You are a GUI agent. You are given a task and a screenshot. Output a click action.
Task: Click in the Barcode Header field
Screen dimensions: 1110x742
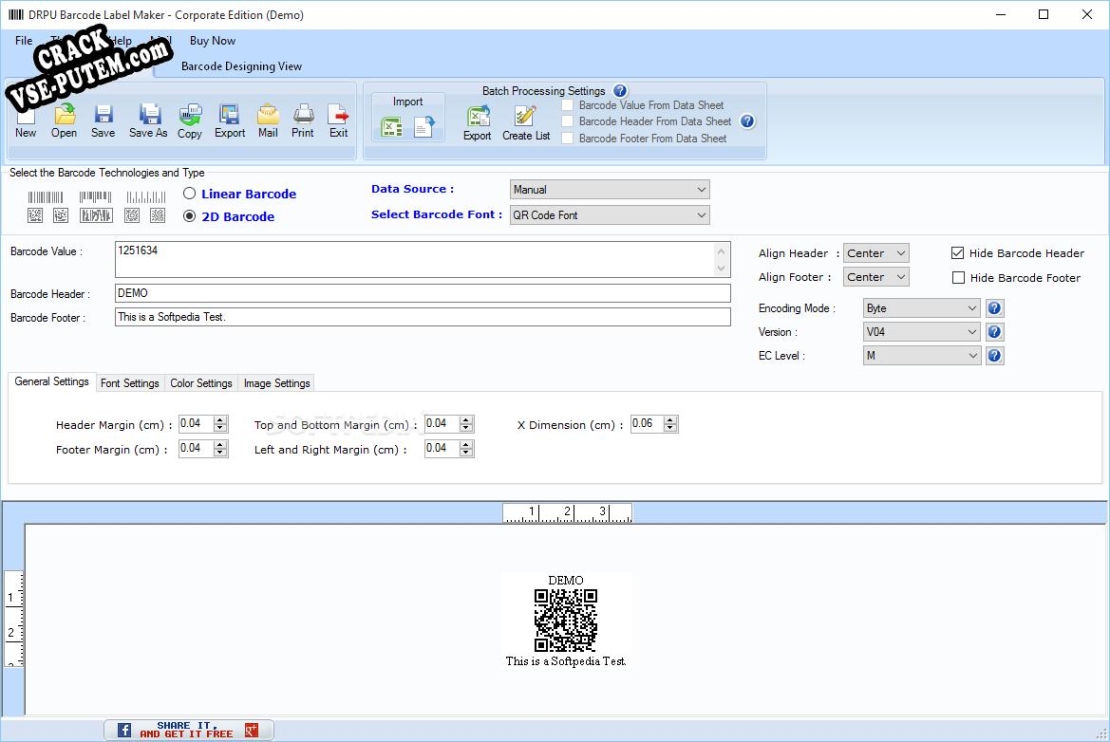click(423, 293)
